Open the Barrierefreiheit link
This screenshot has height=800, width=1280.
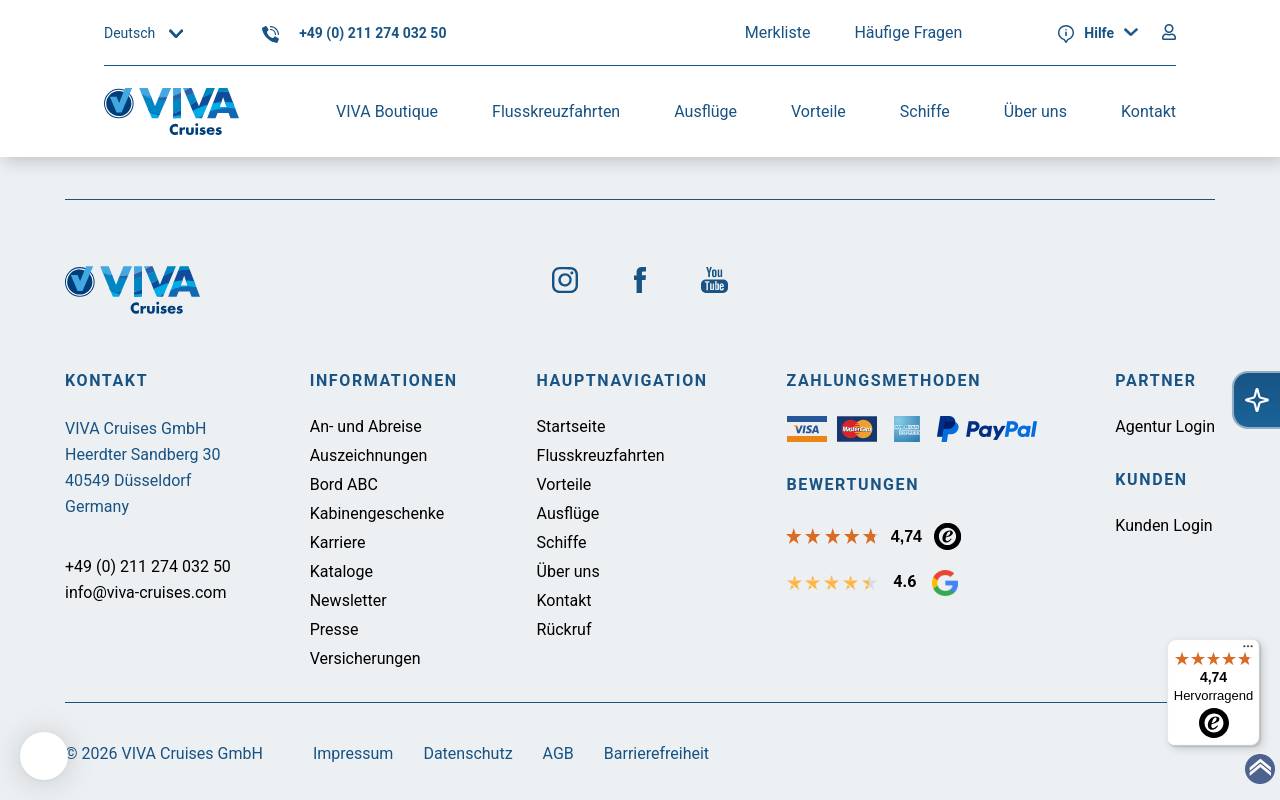(656, 754)
